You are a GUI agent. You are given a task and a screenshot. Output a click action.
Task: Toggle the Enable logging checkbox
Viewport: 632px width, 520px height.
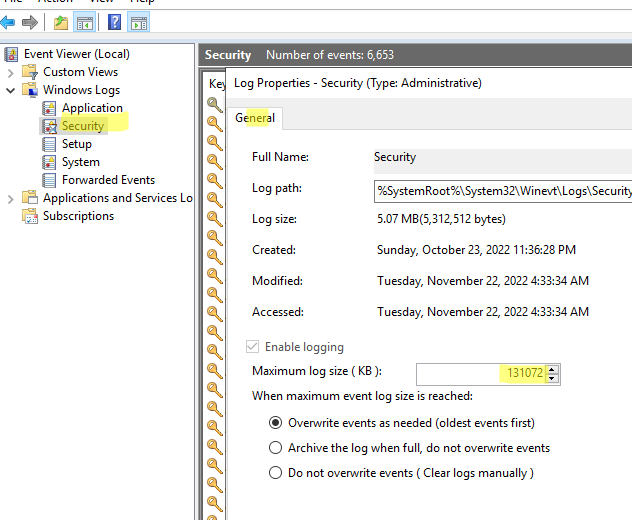tap(252, 347)
